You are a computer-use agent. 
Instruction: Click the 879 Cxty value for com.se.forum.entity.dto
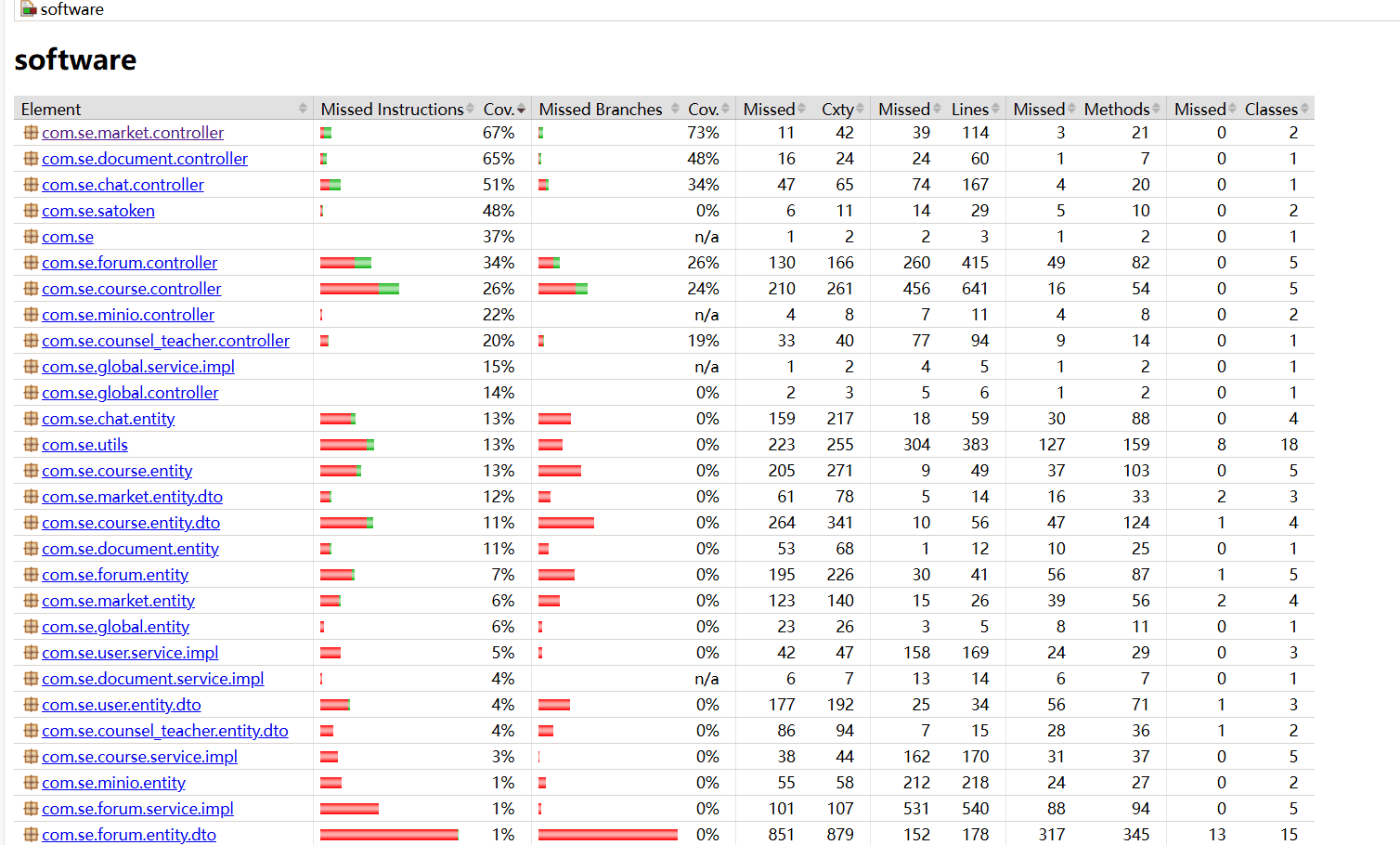tap(840, 835)
